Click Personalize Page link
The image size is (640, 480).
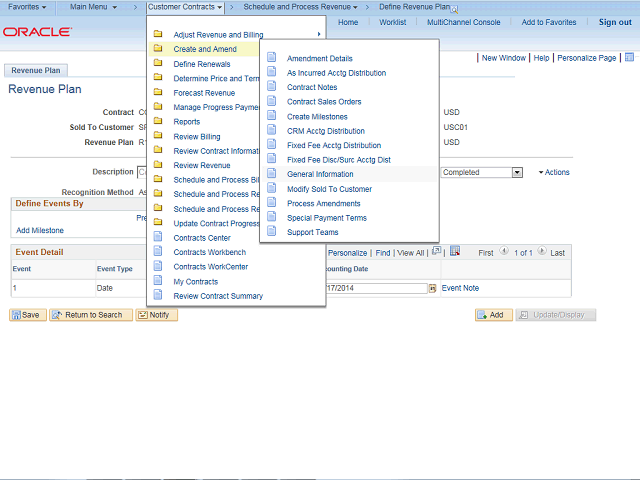pyautogui.click(x=587, y=58)
